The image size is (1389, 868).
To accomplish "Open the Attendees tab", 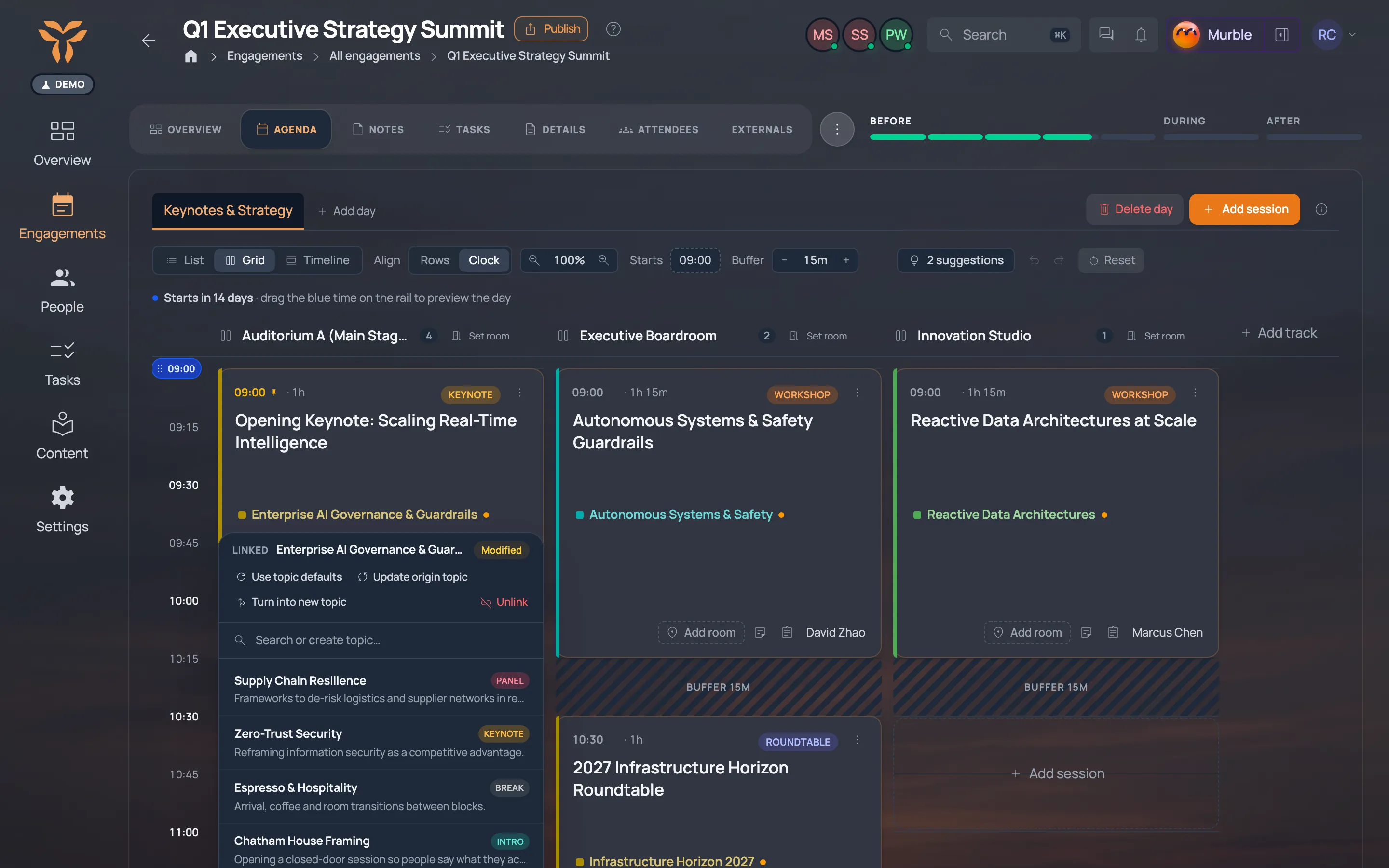I will (658, 129).
